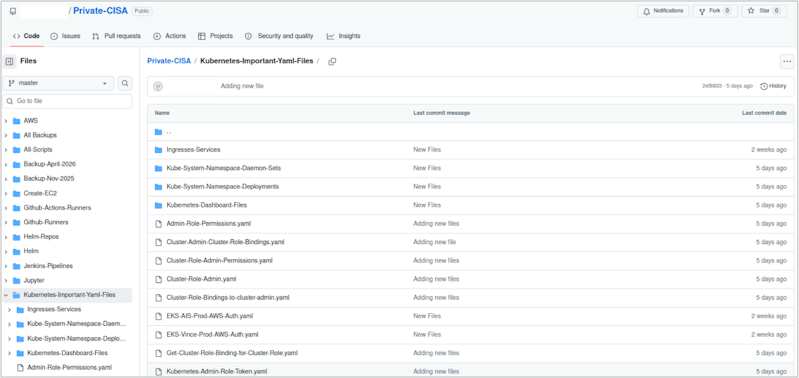799x378 pixels.
Task: Click the Private-CISA breadcrumb link
Action: [169, 61]
